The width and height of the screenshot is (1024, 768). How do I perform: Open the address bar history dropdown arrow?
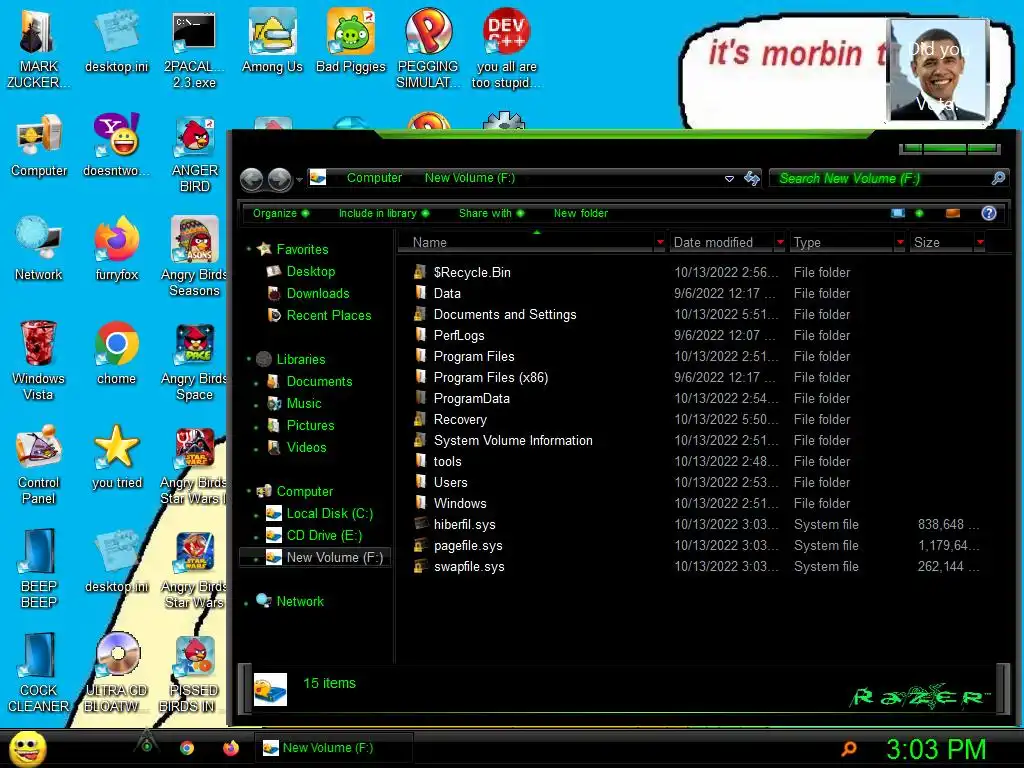click(x=729, y=178)
